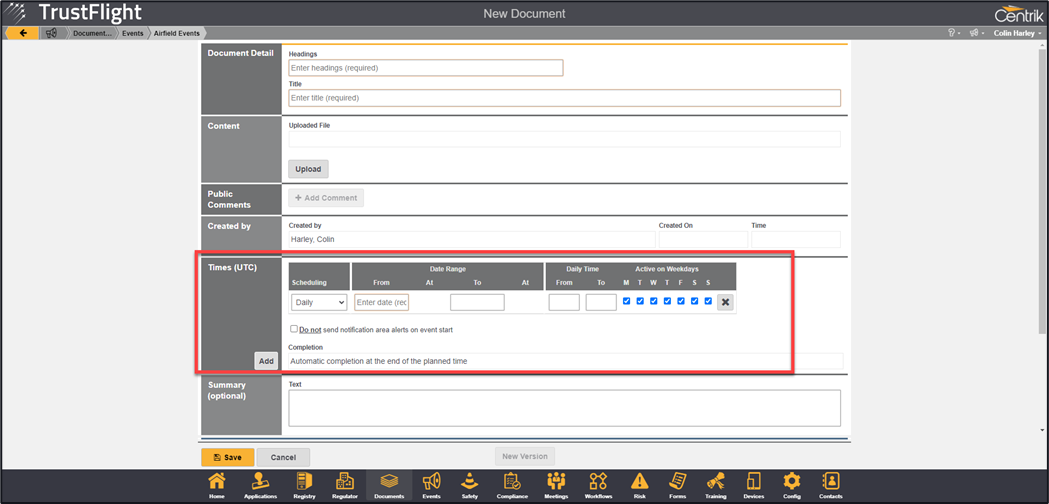1049x504 pixels.
Task: Expand the Colin Harley user menu
Action: pos(1016,33)
